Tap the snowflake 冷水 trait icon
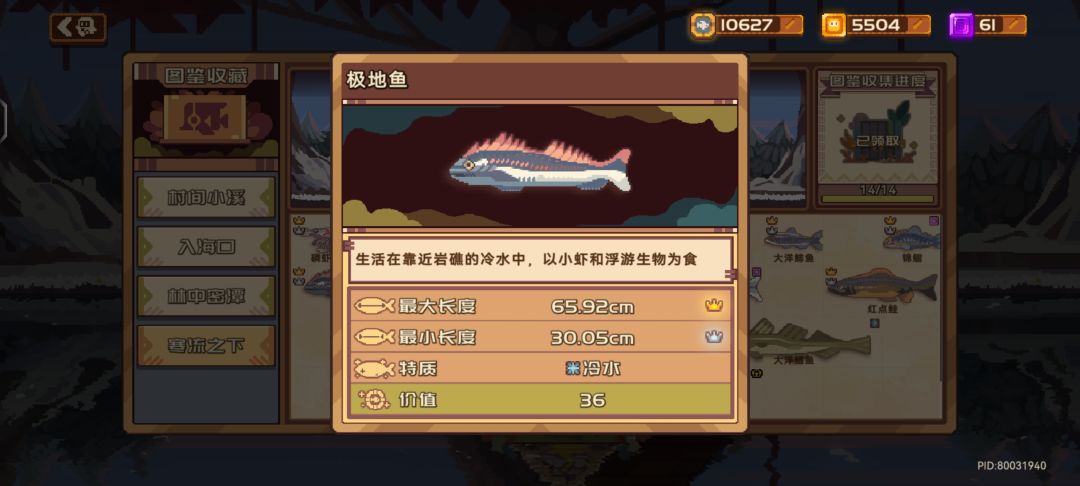 572,369
